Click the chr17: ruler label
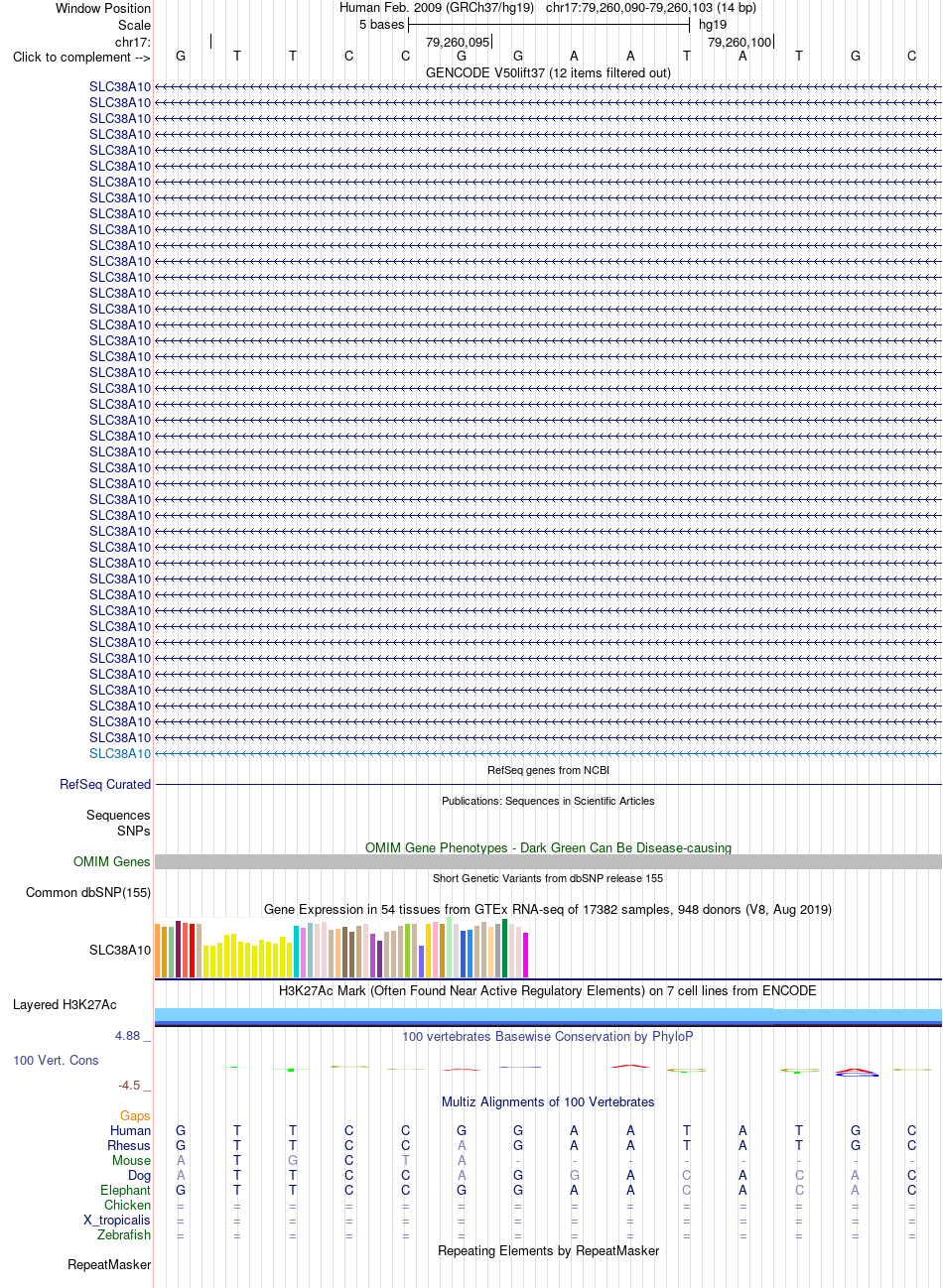This screenshot has height=1288, width=943. pos(133,42)
